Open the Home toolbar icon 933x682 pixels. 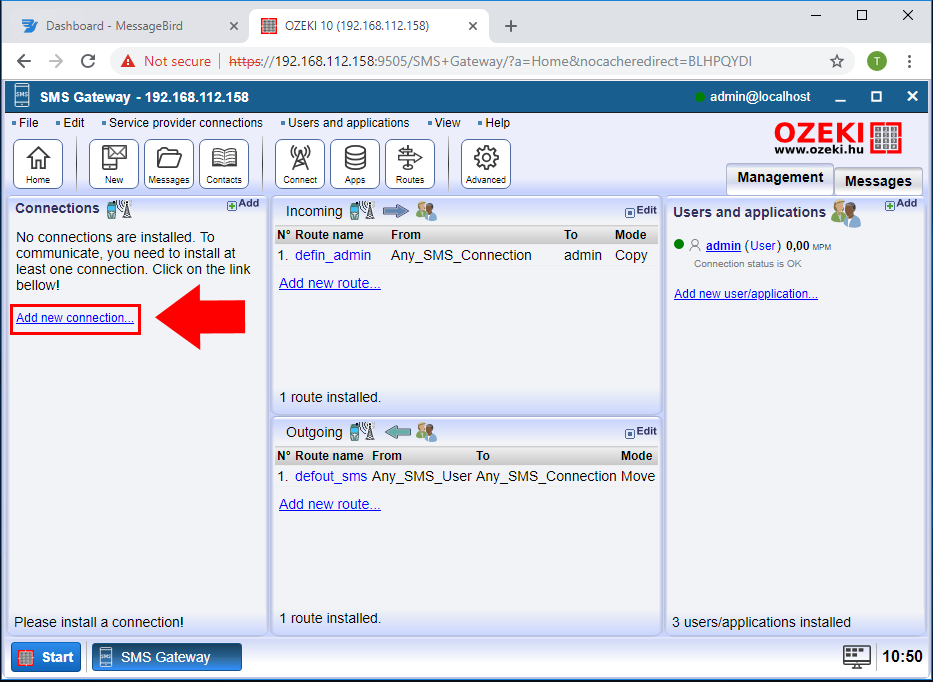pyautogui.click(x=38, y=164)
